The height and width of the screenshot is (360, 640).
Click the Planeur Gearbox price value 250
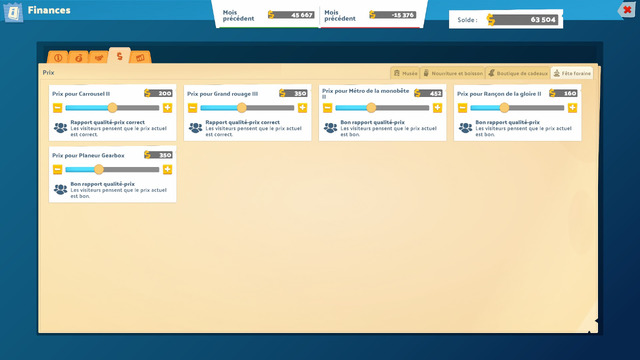point(158,155)
